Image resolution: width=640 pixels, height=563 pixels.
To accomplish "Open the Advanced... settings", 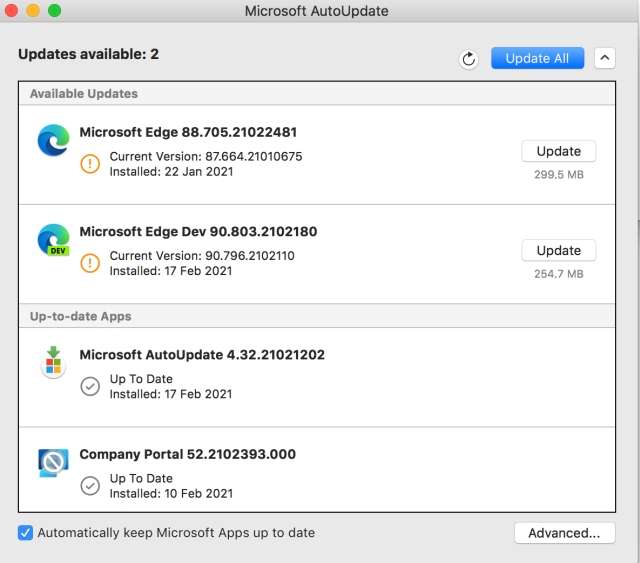I will point(564,533).
